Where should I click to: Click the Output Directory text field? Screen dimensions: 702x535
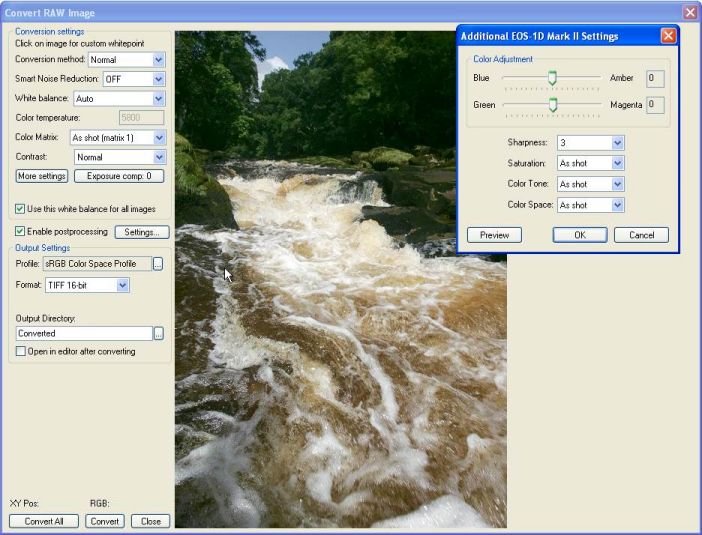[x=84, y=333]
